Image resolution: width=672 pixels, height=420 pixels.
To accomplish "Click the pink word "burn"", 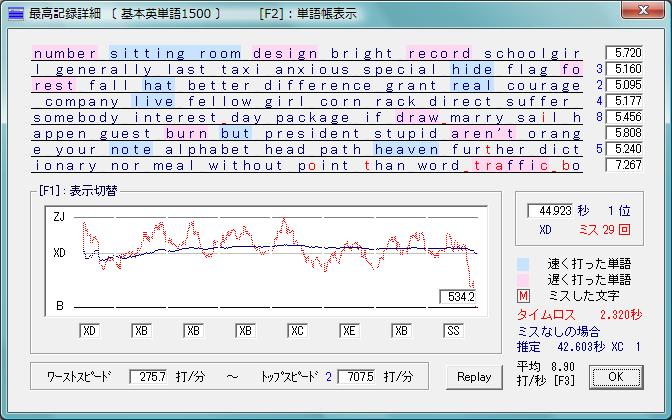I will [186, 133].
